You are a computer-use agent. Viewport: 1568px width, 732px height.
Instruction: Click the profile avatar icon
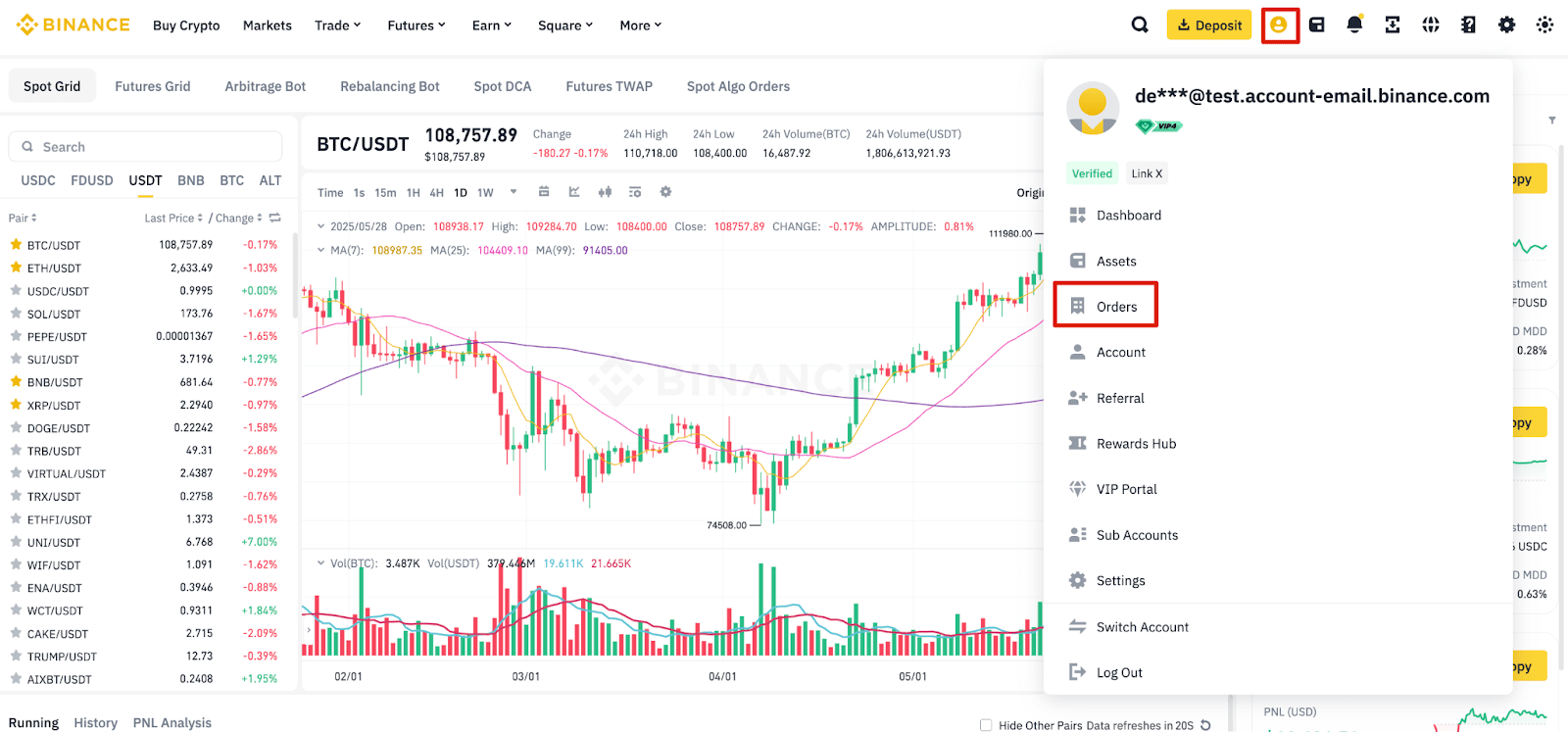(x=1279, y=24)
